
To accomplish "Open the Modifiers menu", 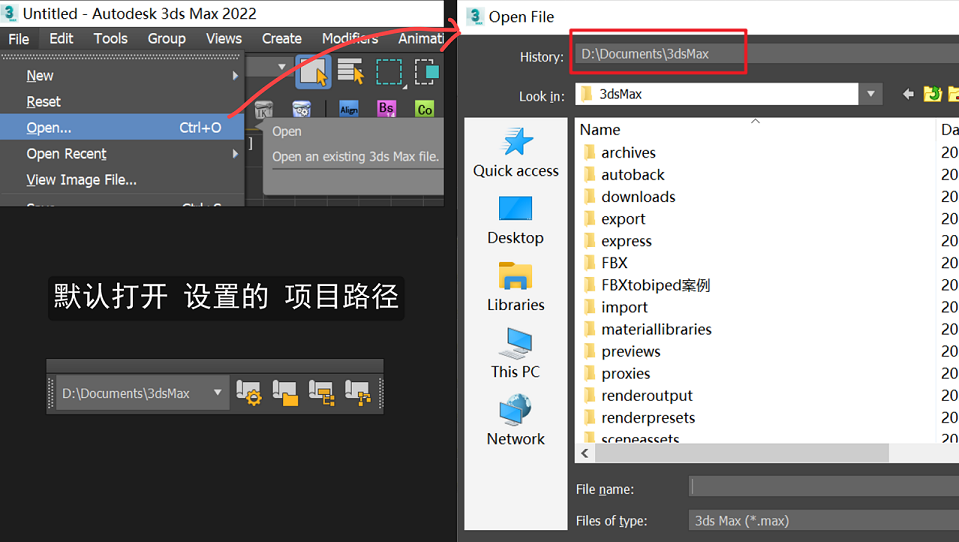I will pyautogui.click(x=350, y=39).
